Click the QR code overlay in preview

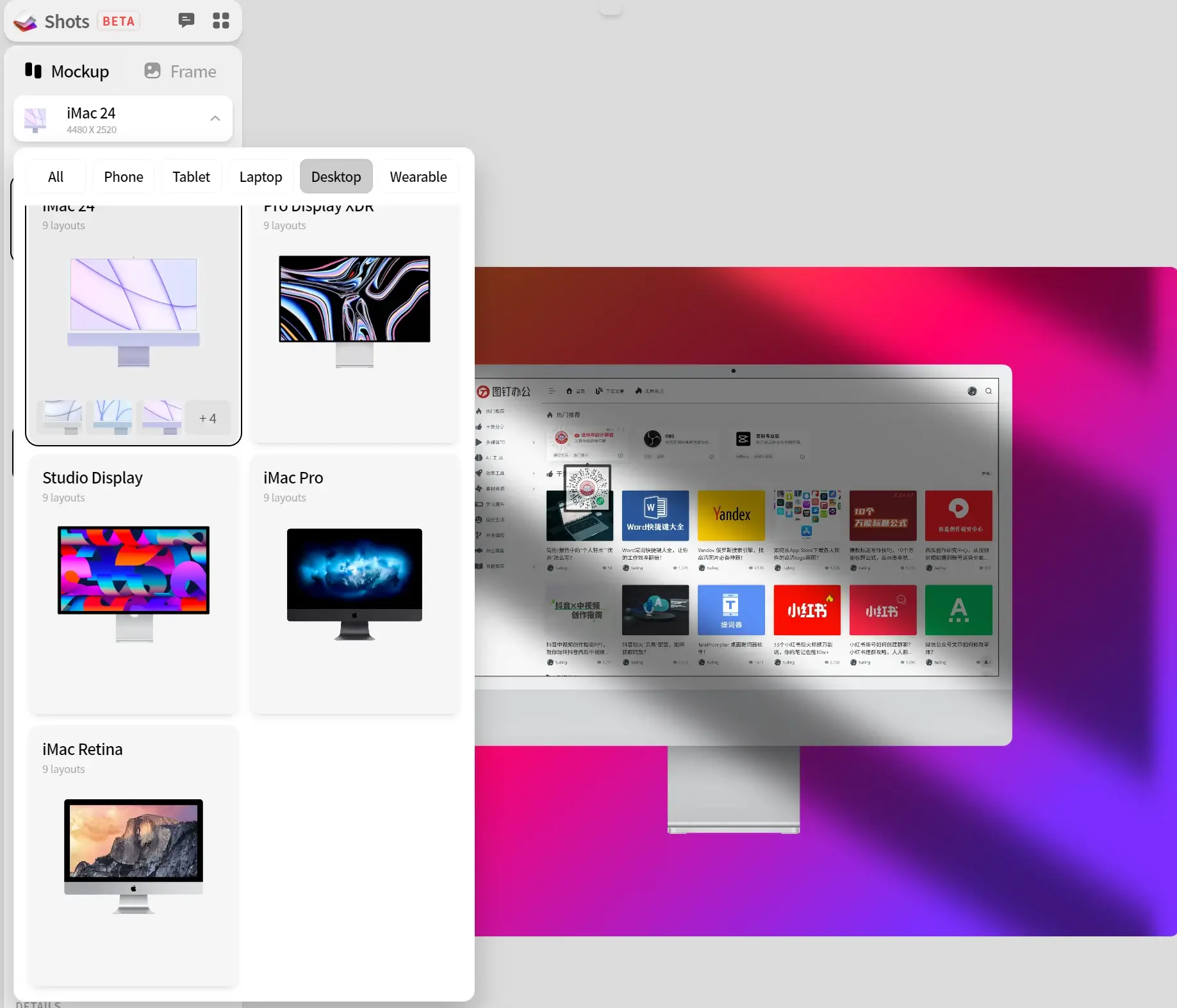588,487
